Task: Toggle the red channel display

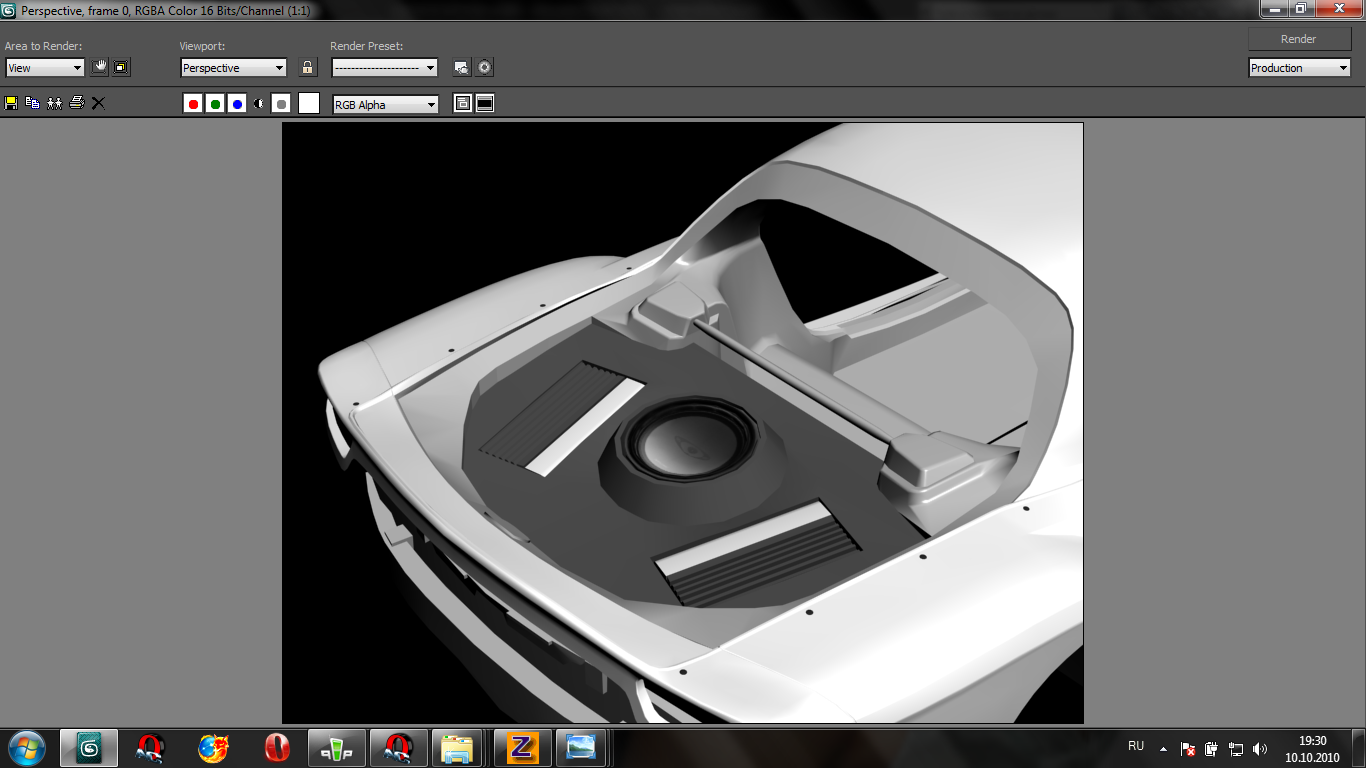Action: tap(193, 104)
